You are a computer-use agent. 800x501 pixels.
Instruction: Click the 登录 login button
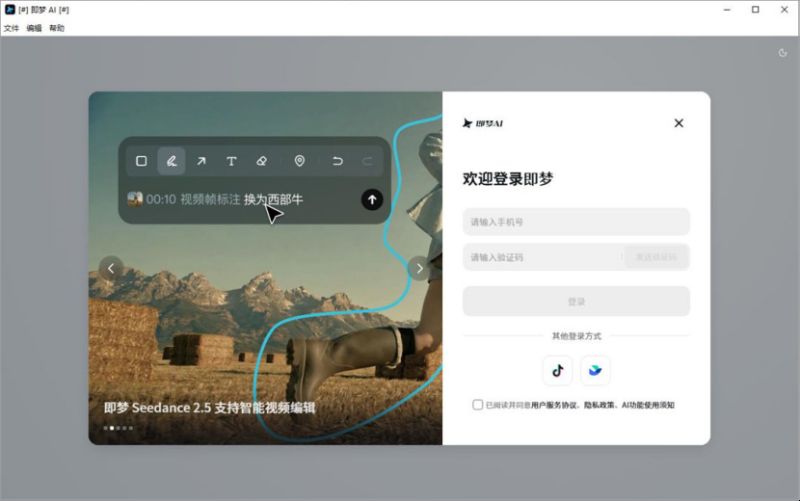coord(576,302)
